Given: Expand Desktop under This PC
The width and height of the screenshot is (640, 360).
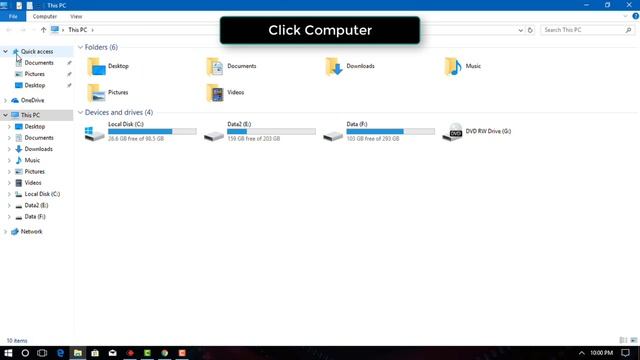Looking at the screenshot, I should coord(9,127).
